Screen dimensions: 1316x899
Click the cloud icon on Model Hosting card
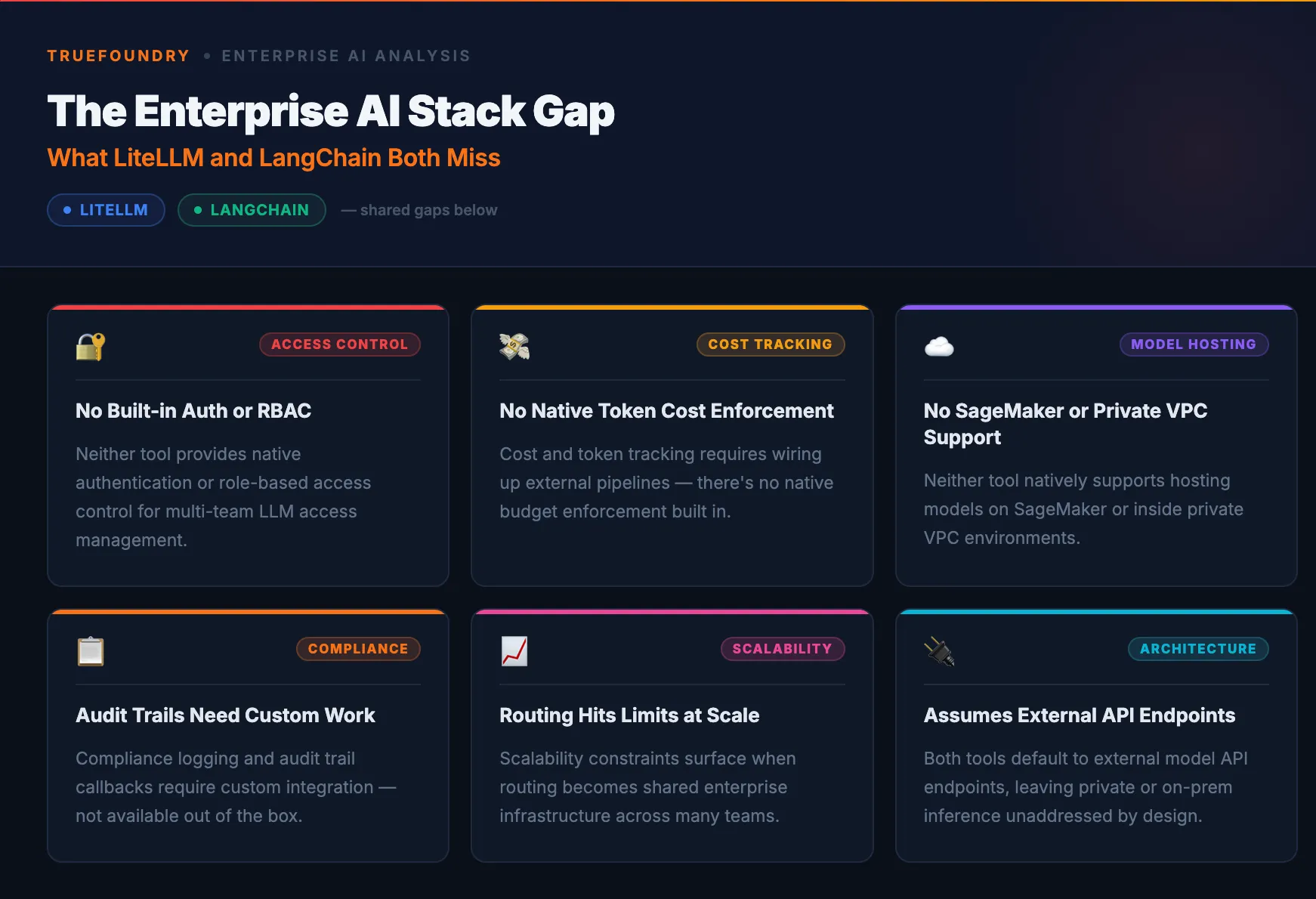click(939, 346)
